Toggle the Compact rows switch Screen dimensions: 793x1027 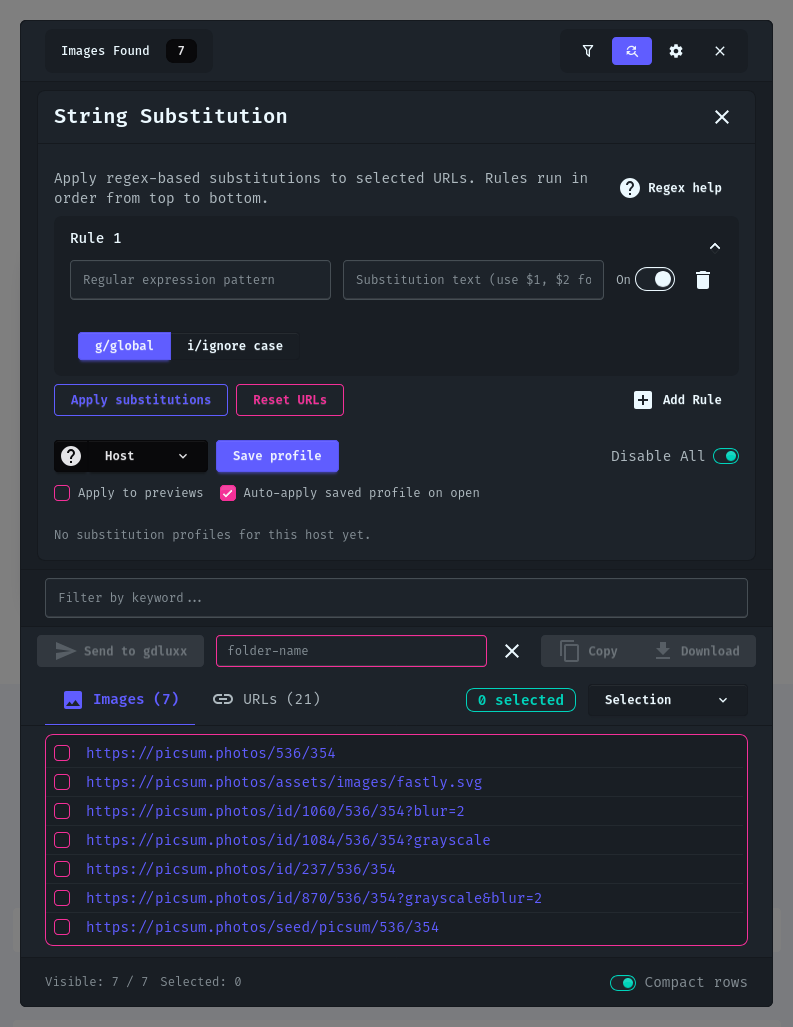click(x=622, y=983)
